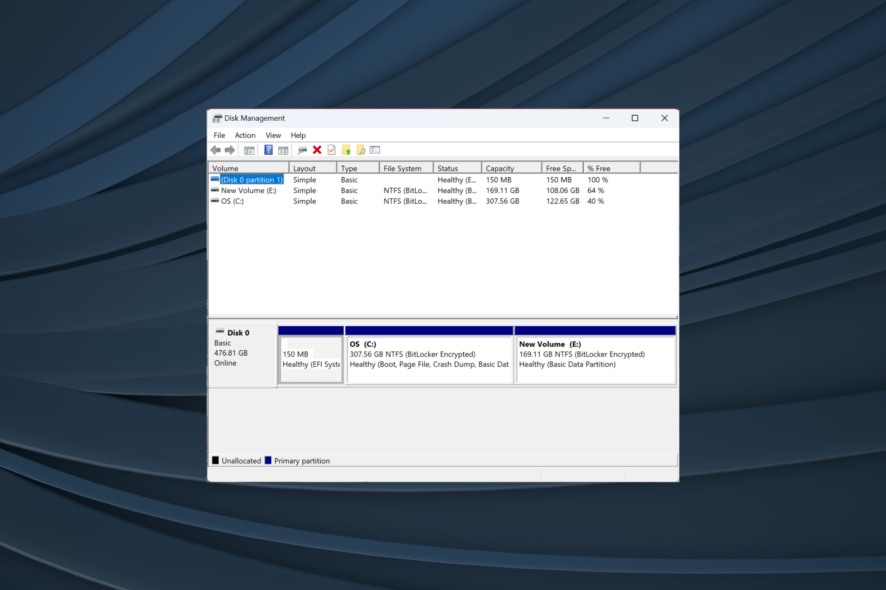Click the Back arrow toolbar icon
This screenshot has height=590, width=886.
click(x=215, y=150)
